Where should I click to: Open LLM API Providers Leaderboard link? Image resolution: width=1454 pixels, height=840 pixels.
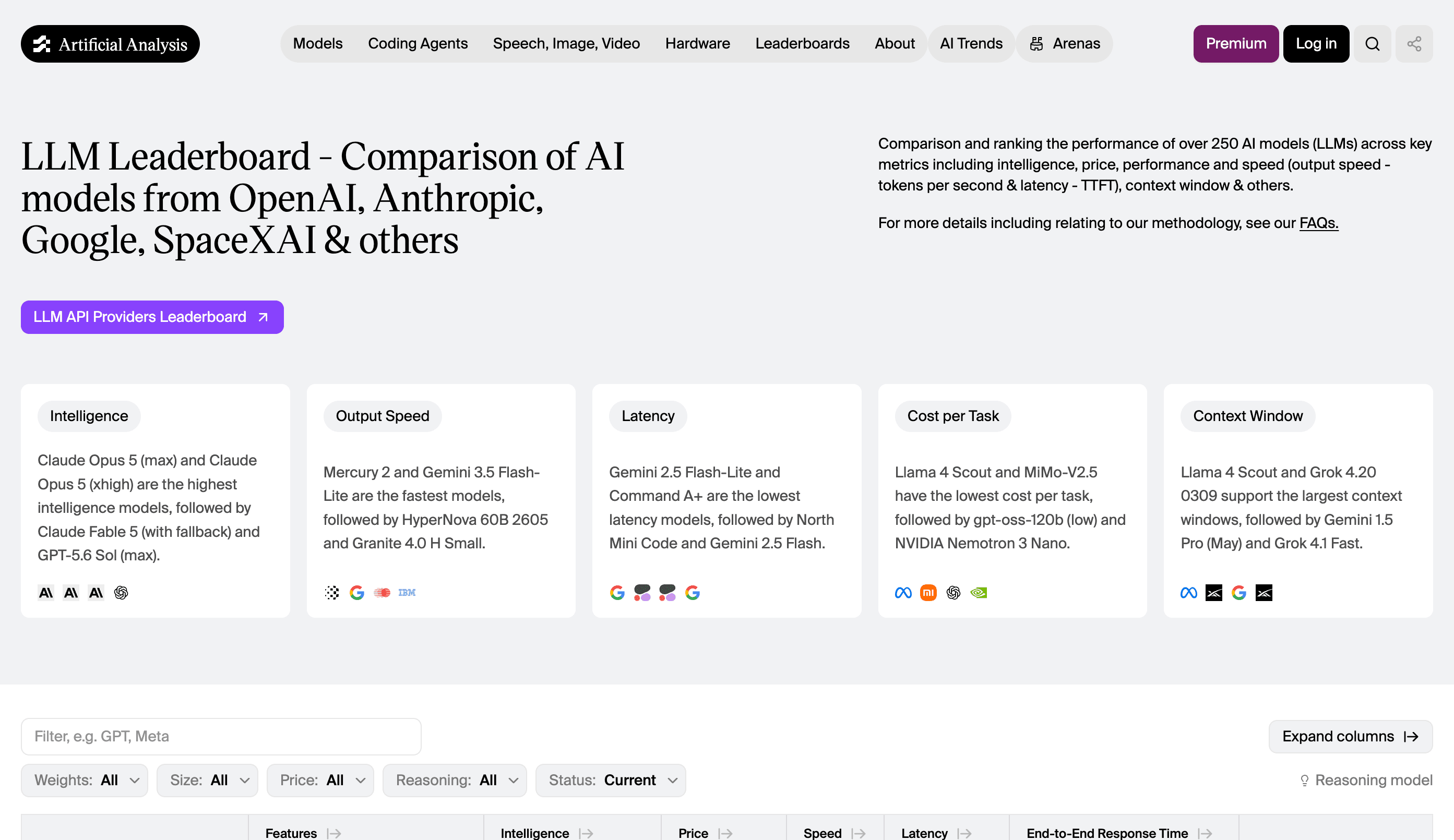[152, 317]
